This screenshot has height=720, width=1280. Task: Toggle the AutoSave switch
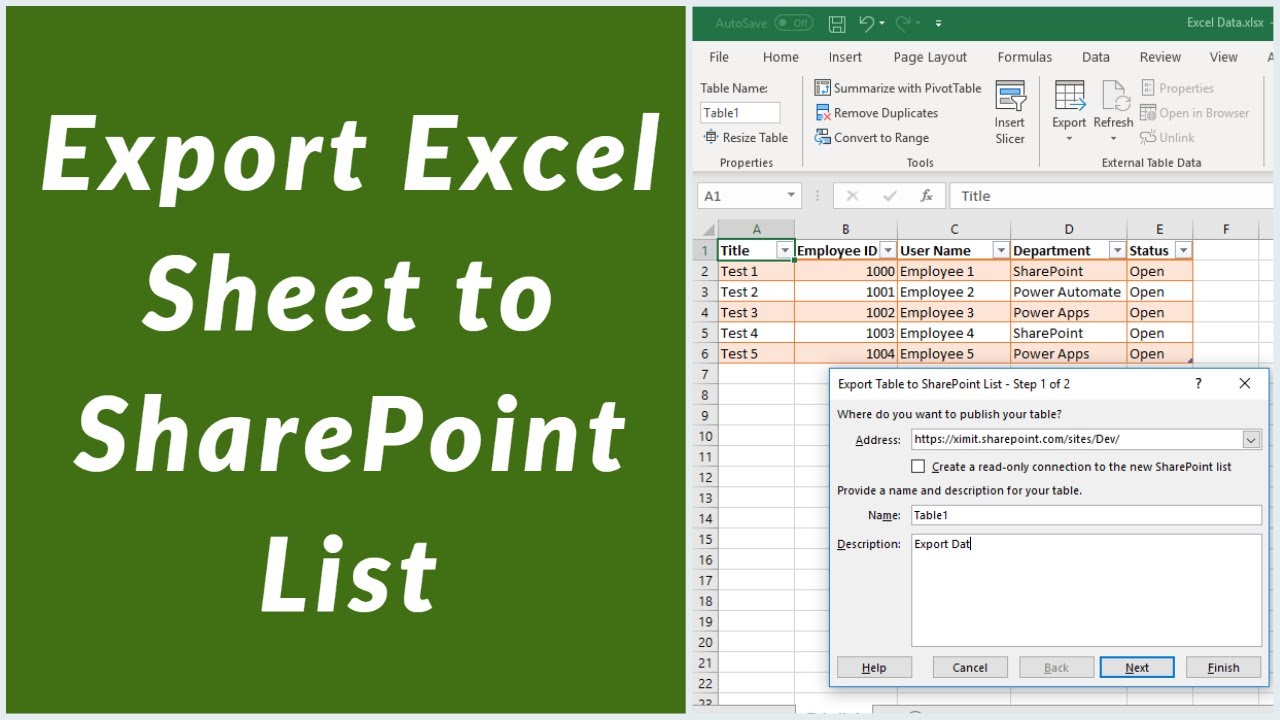tap(793, 23)
